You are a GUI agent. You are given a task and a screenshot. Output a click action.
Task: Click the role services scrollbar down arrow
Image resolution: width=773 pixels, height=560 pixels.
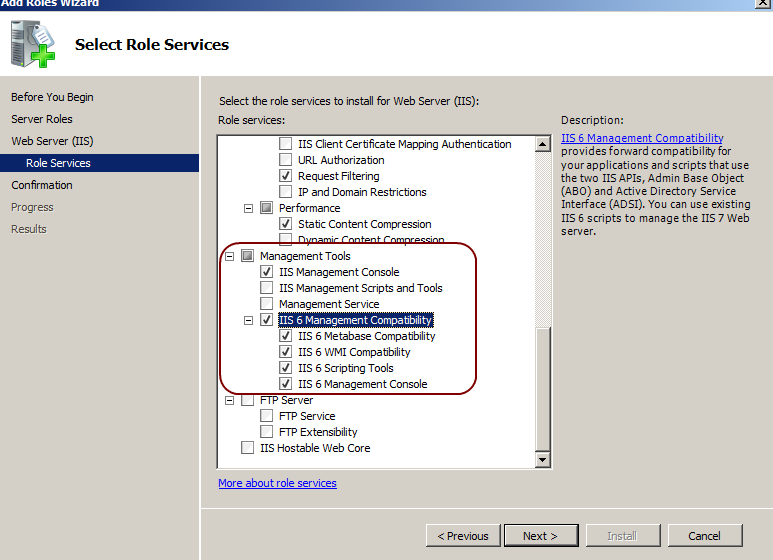pyautogui.click(x=543, y=460)
